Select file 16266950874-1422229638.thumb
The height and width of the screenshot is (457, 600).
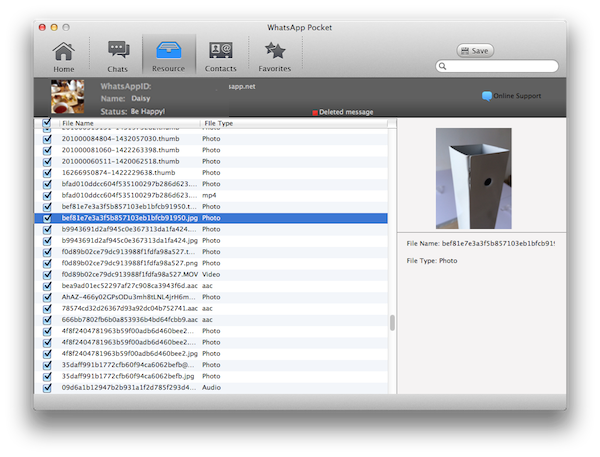coord(119,173)
